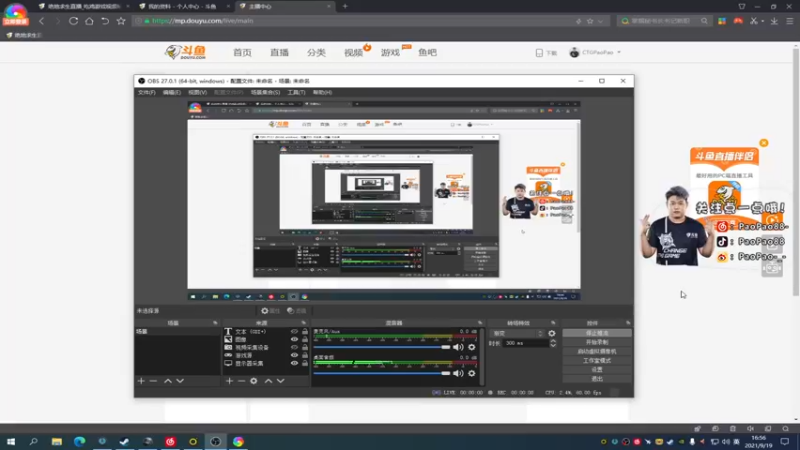This screenshot has height=450, width=800.
Task: Move scene down with arrow in Scenes panel
Action: pos(180,381)
